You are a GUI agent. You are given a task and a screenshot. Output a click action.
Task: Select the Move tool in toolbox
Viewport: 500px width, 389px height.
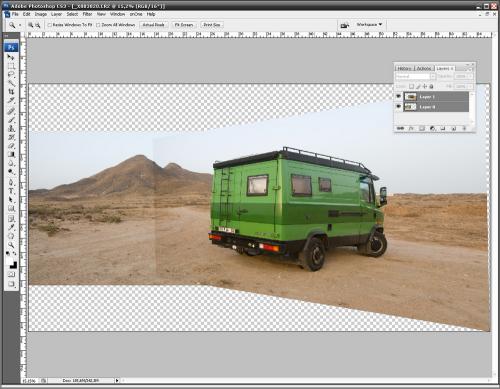click(x=11, y=57)
